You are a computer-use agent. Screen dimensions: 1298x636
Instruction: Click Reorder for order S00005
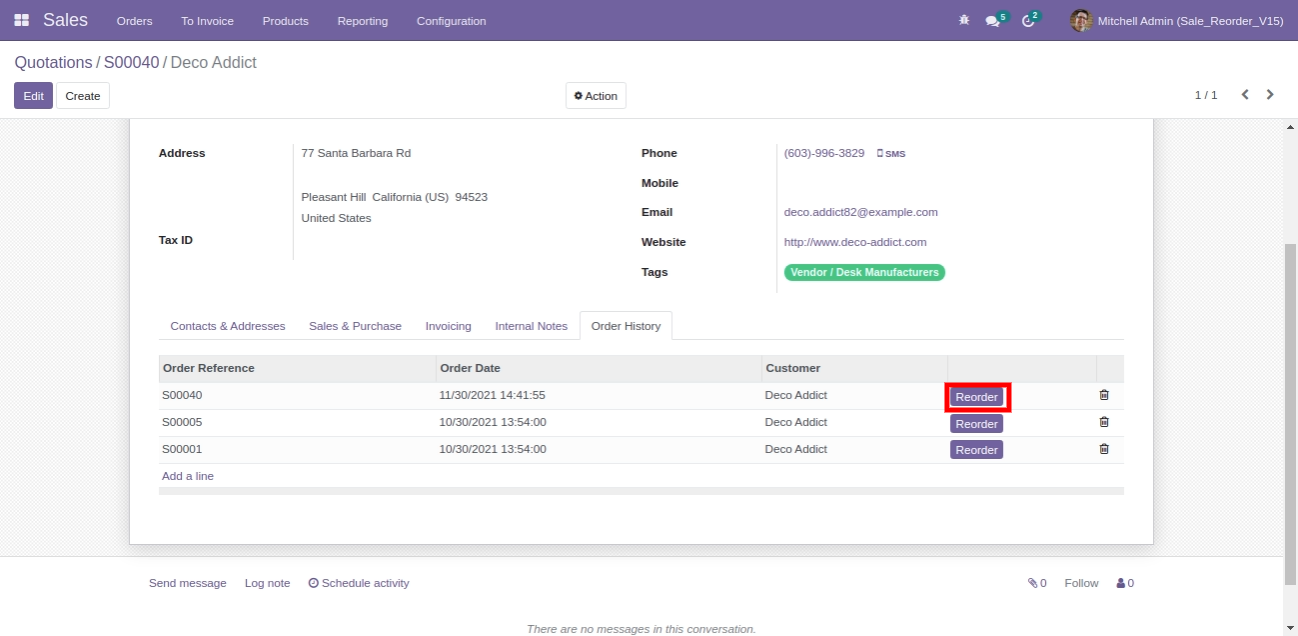pyautogui.click(x=976, y=424)
